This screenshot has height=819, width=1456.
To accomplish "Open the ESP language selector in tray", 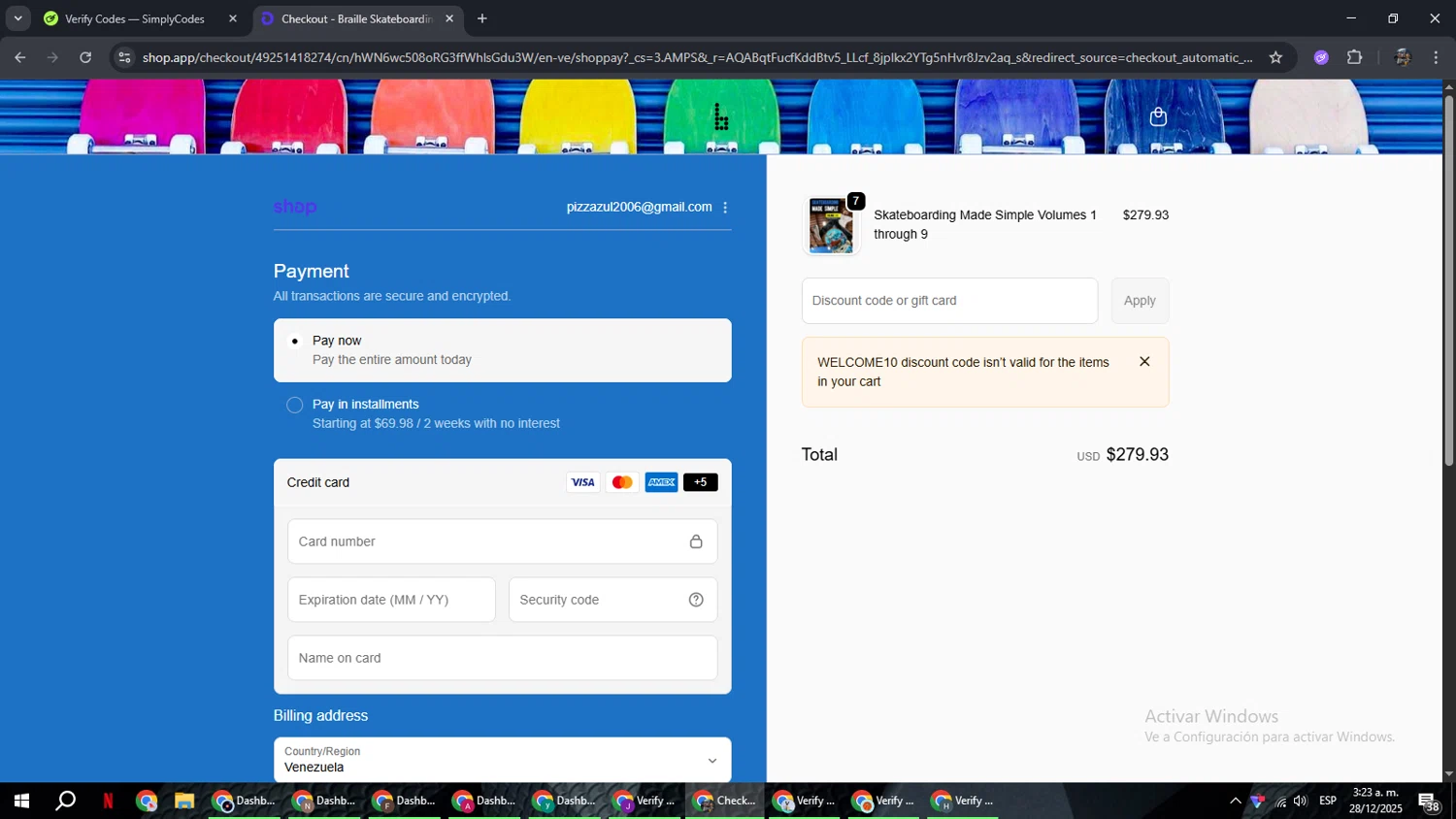I will (1328, 801).
